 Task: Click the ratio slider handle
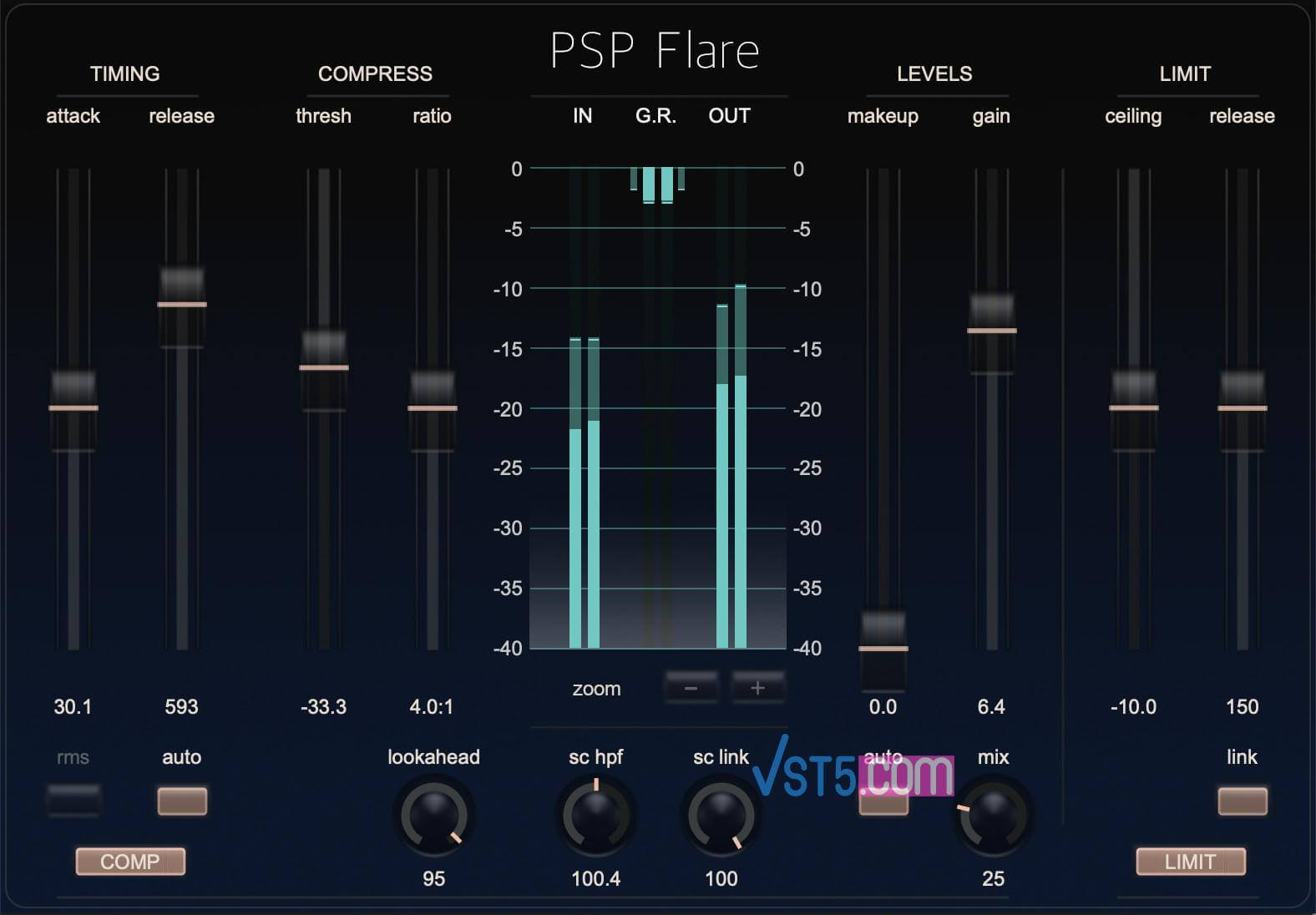coord(433,408)
